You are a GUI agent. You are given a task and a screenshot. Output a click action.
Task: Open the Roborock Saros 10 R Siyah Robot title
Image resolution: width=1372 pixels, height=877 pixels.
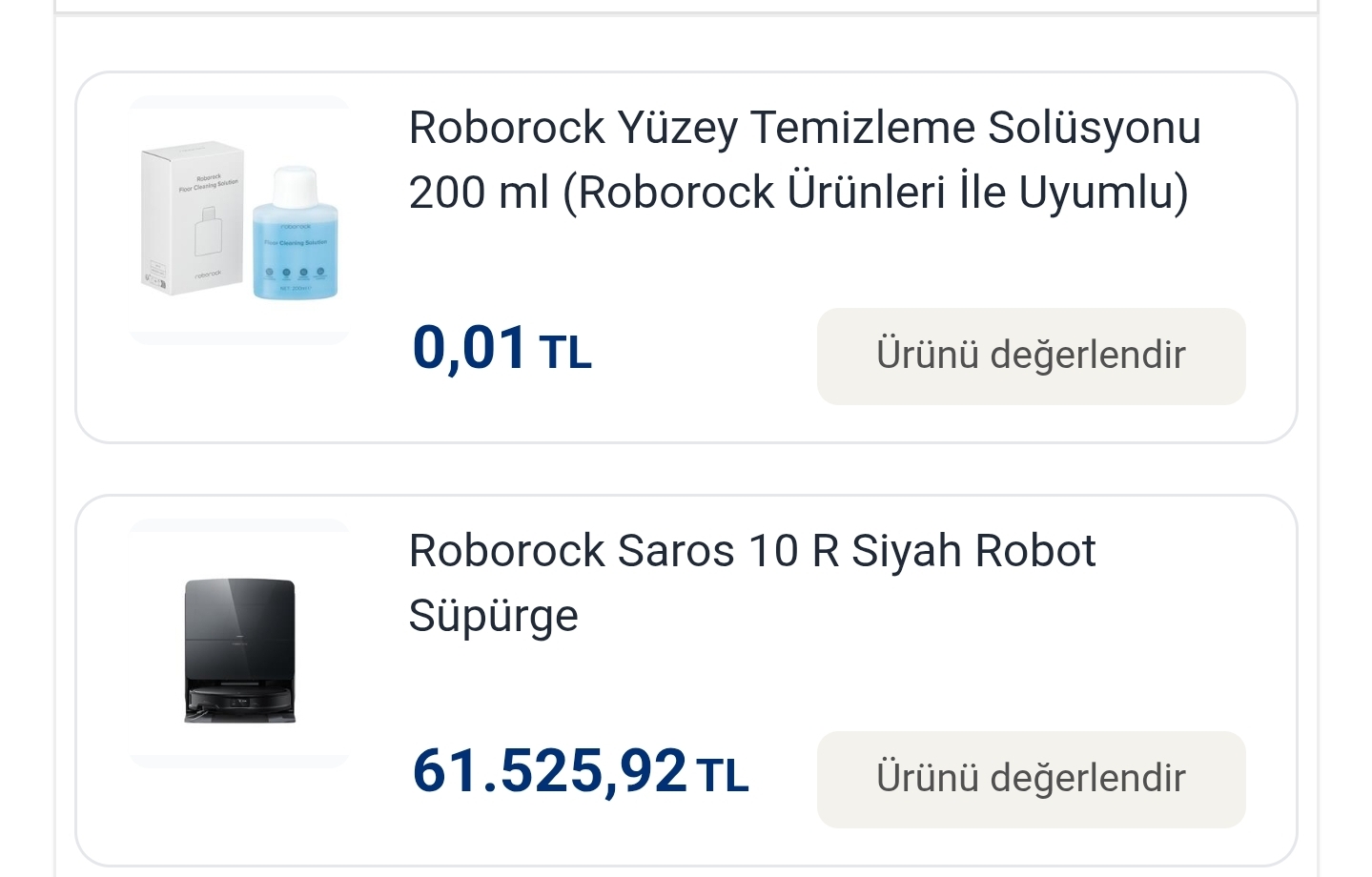point(751,551)
